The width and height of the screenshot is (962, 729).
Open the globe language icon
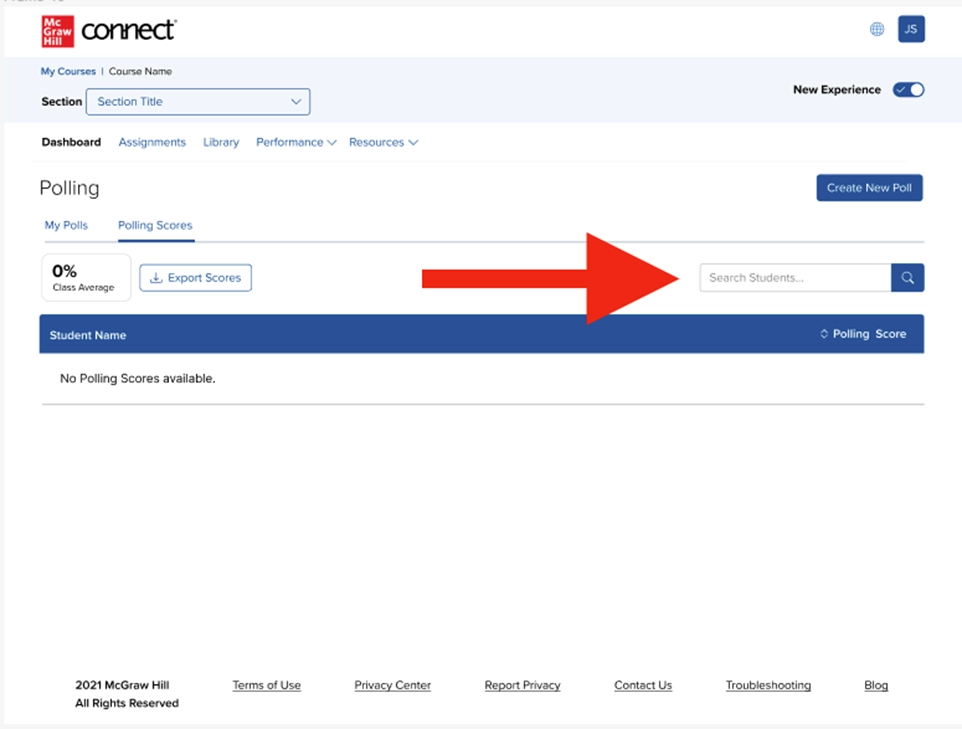pyautogui.click(x=877, y=29)
